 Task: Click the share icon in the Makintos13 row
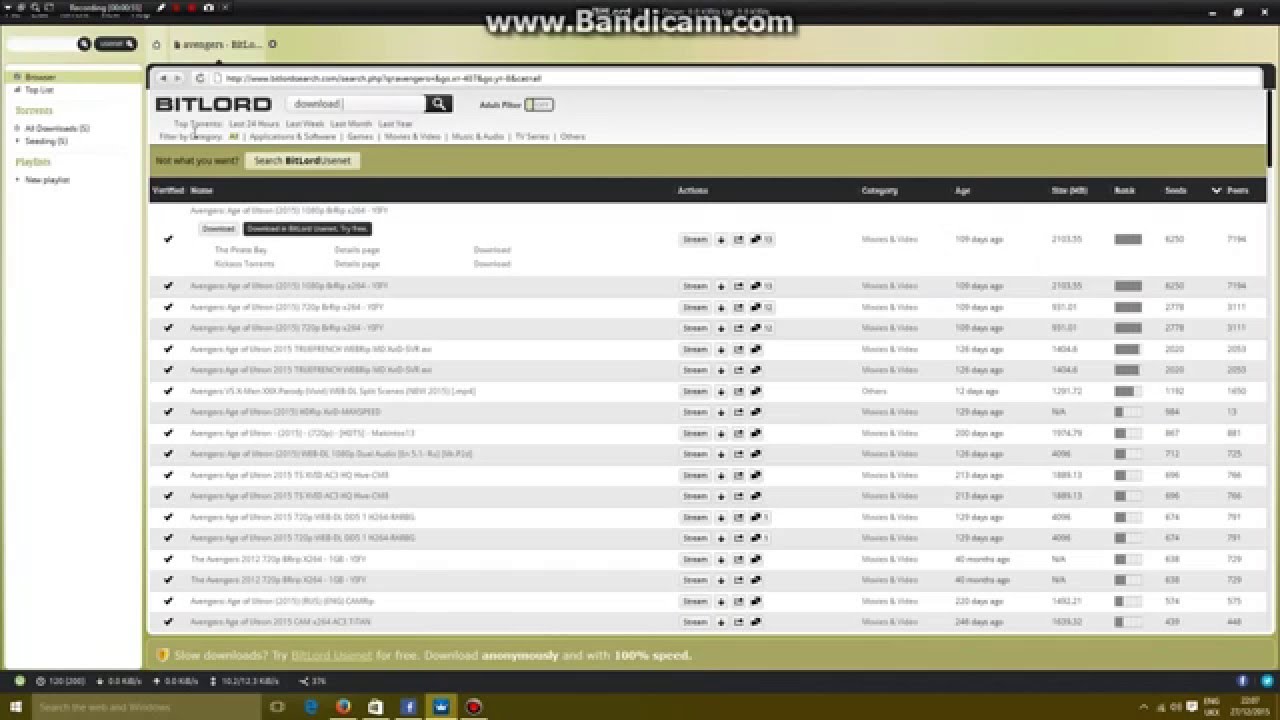pos(738,434)
